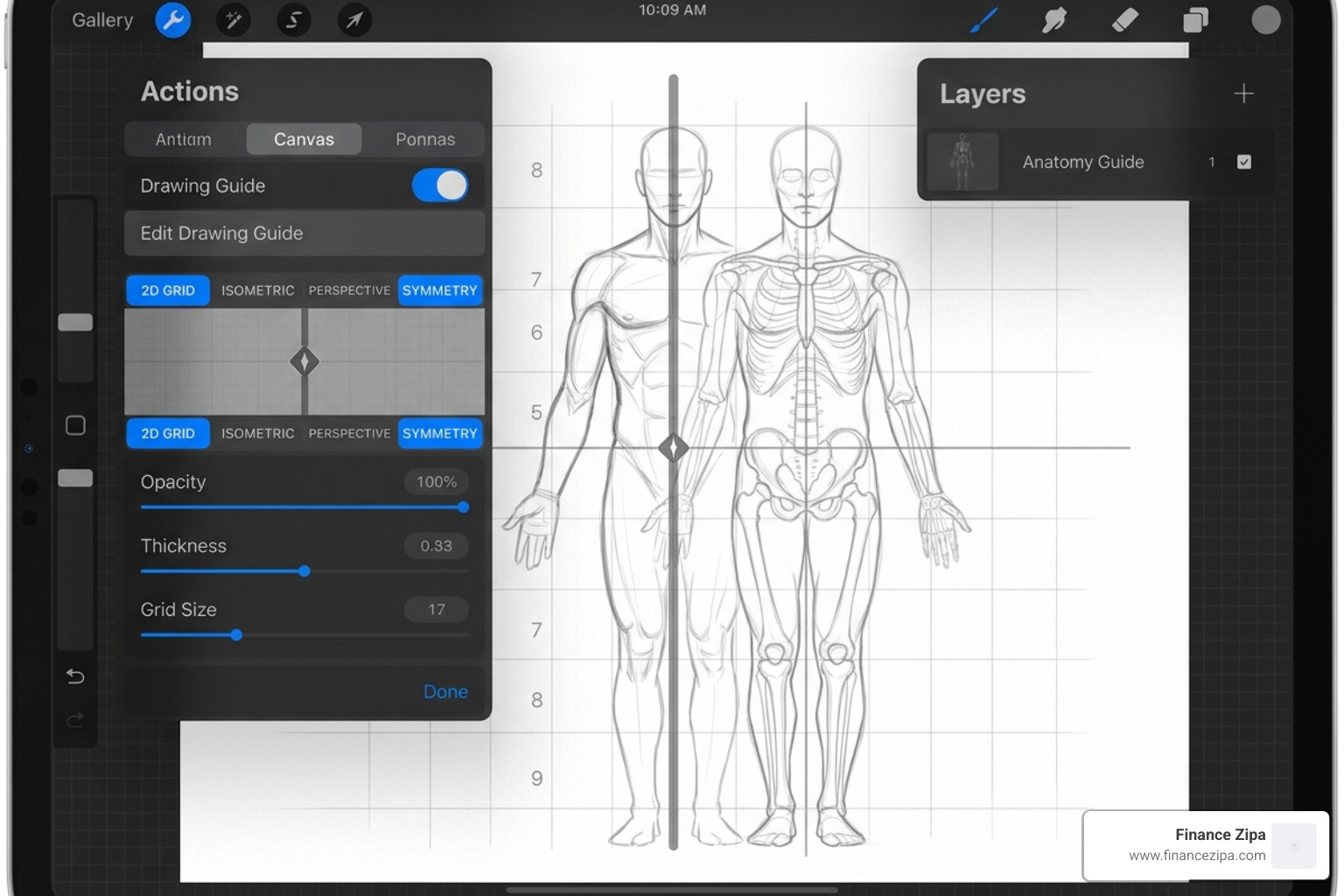Screen dimensions: 1344x896
Task: Open Edit Drawing Guide
Action: (304, 233)
